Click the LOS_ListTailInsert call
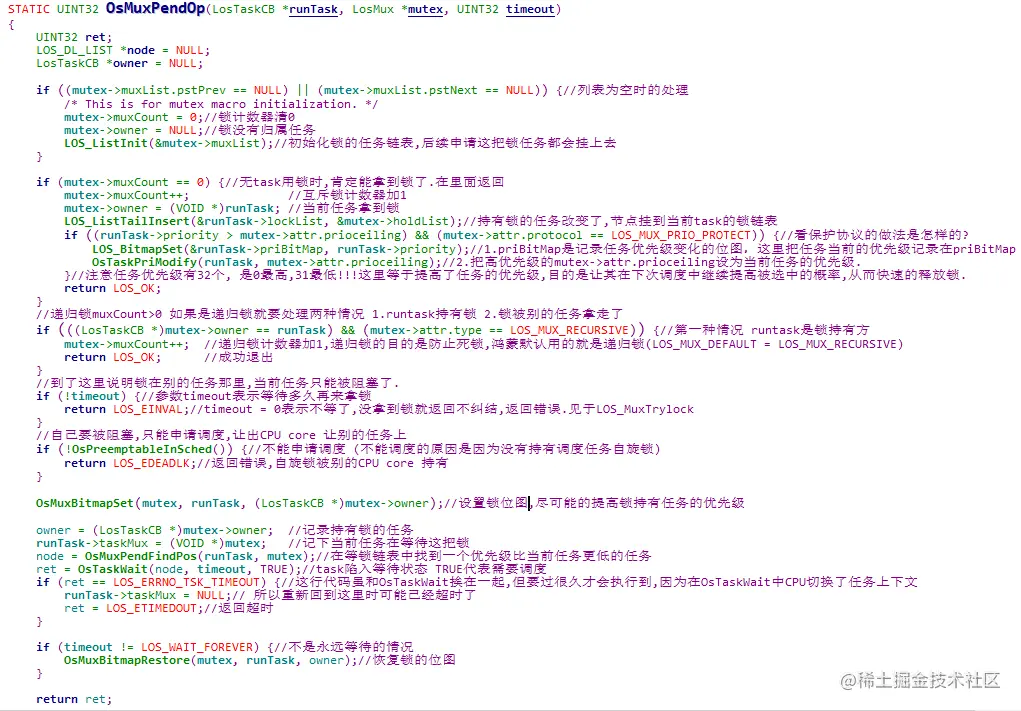Image resolution: width=1021 pixels, height=711 pixels. [262, 221]
